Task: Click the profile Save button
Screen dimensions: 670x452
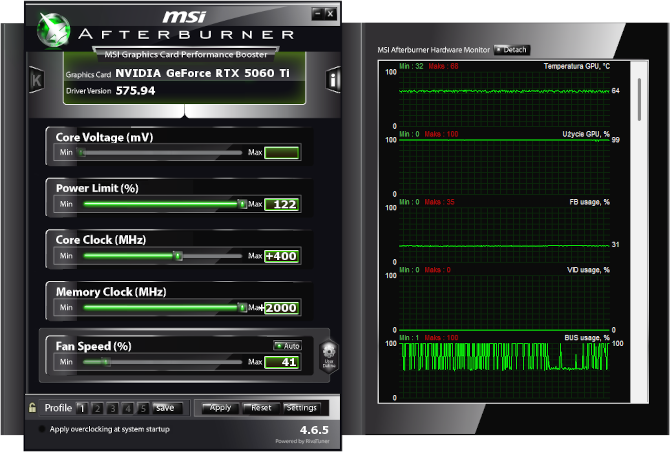Action: click(167, 408)
